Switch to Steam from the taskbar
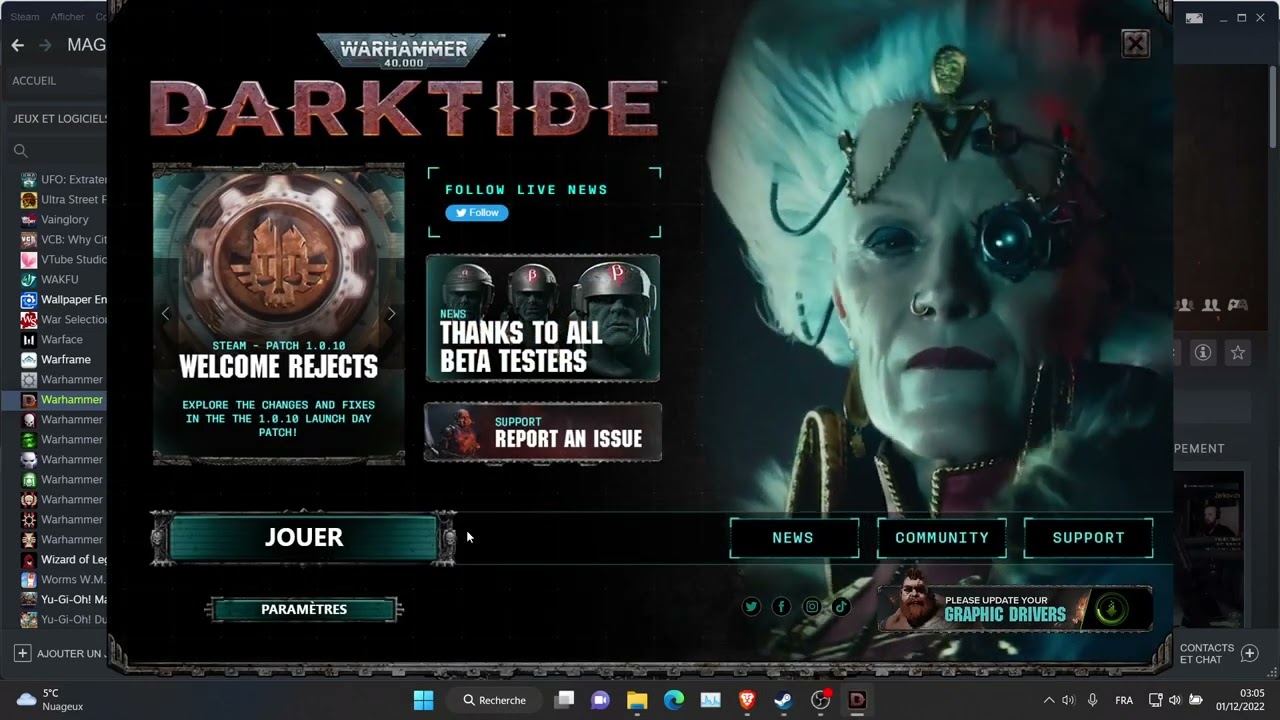The height and width of the screenshot is (720, 1280). coord(784,700)
